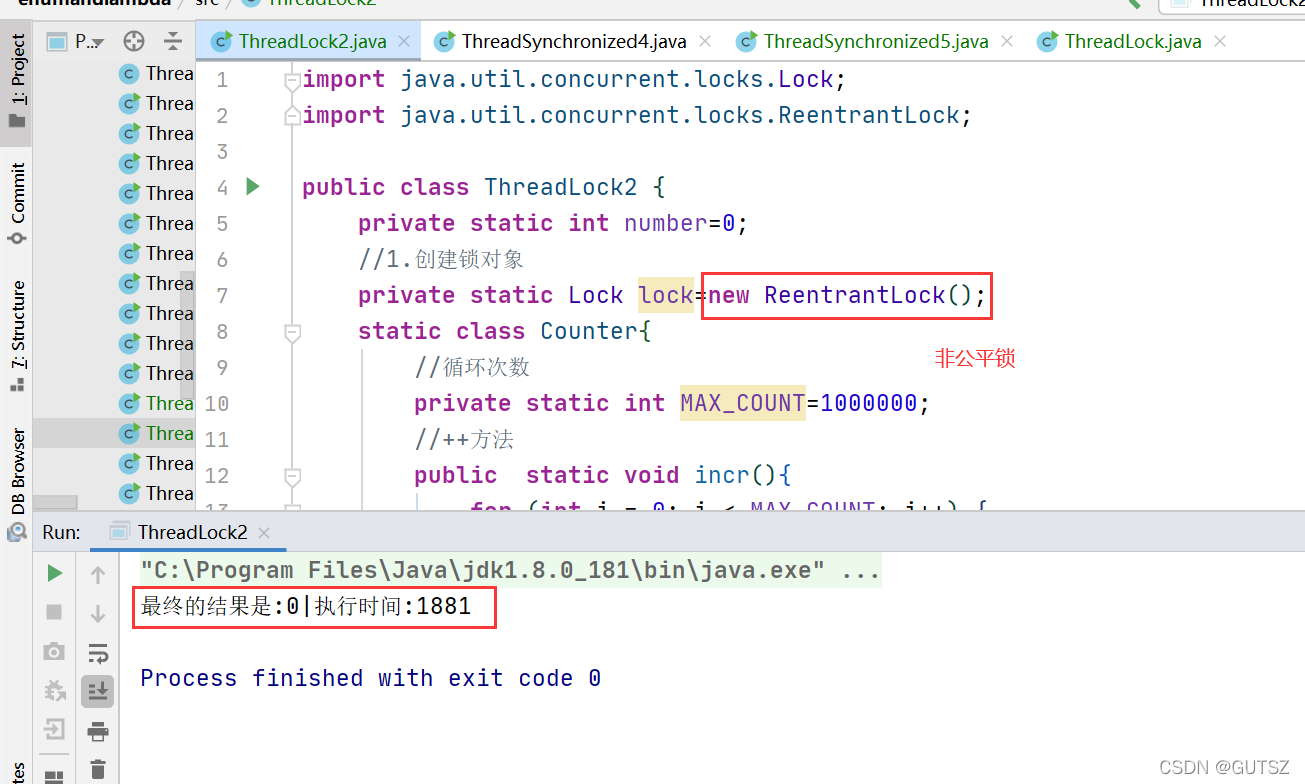Click the Counter class name on line 8
This screenshot has width=1305, height=784.
point(589,331)
